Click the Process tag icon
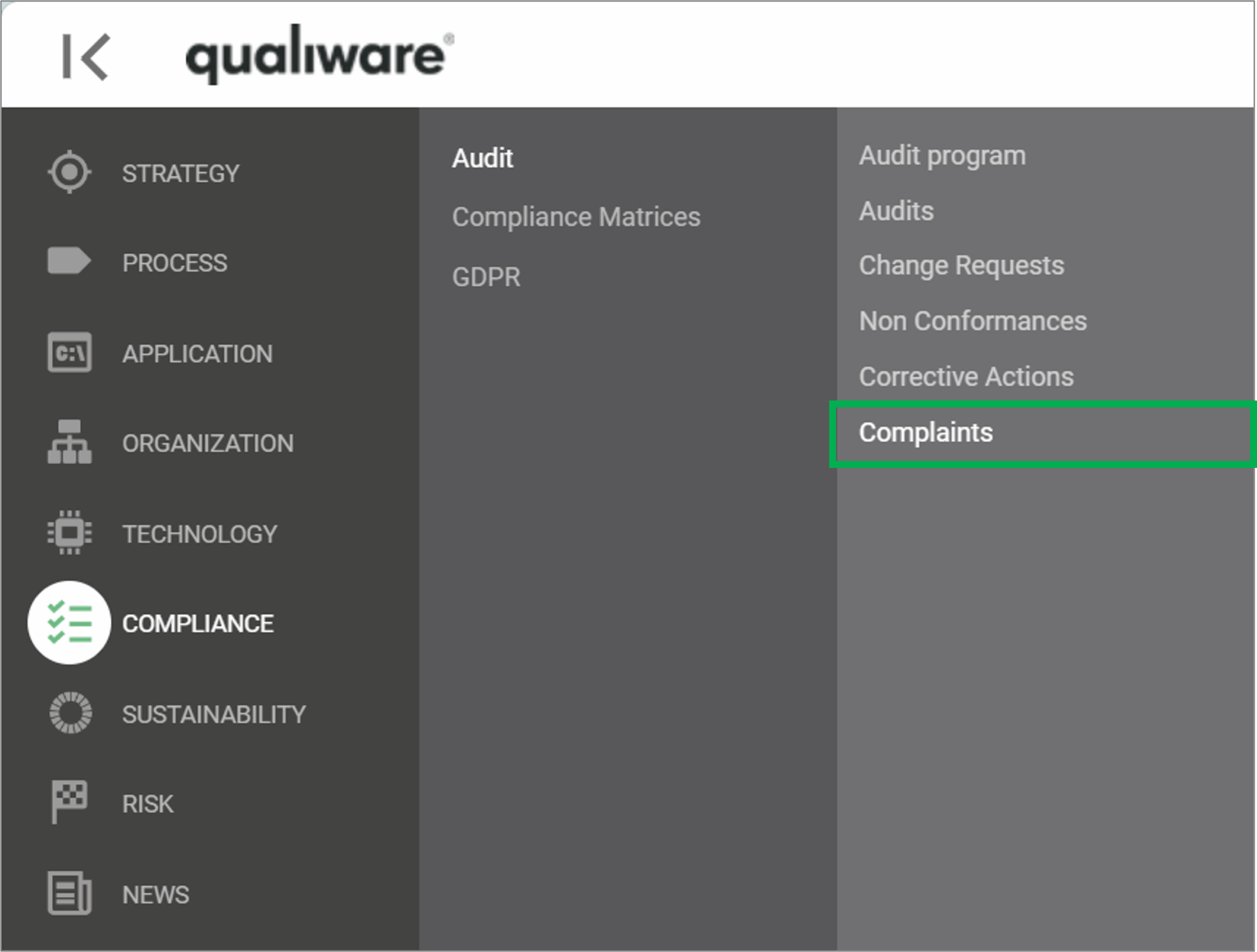Screen dimensions: 1257x952 69,261
